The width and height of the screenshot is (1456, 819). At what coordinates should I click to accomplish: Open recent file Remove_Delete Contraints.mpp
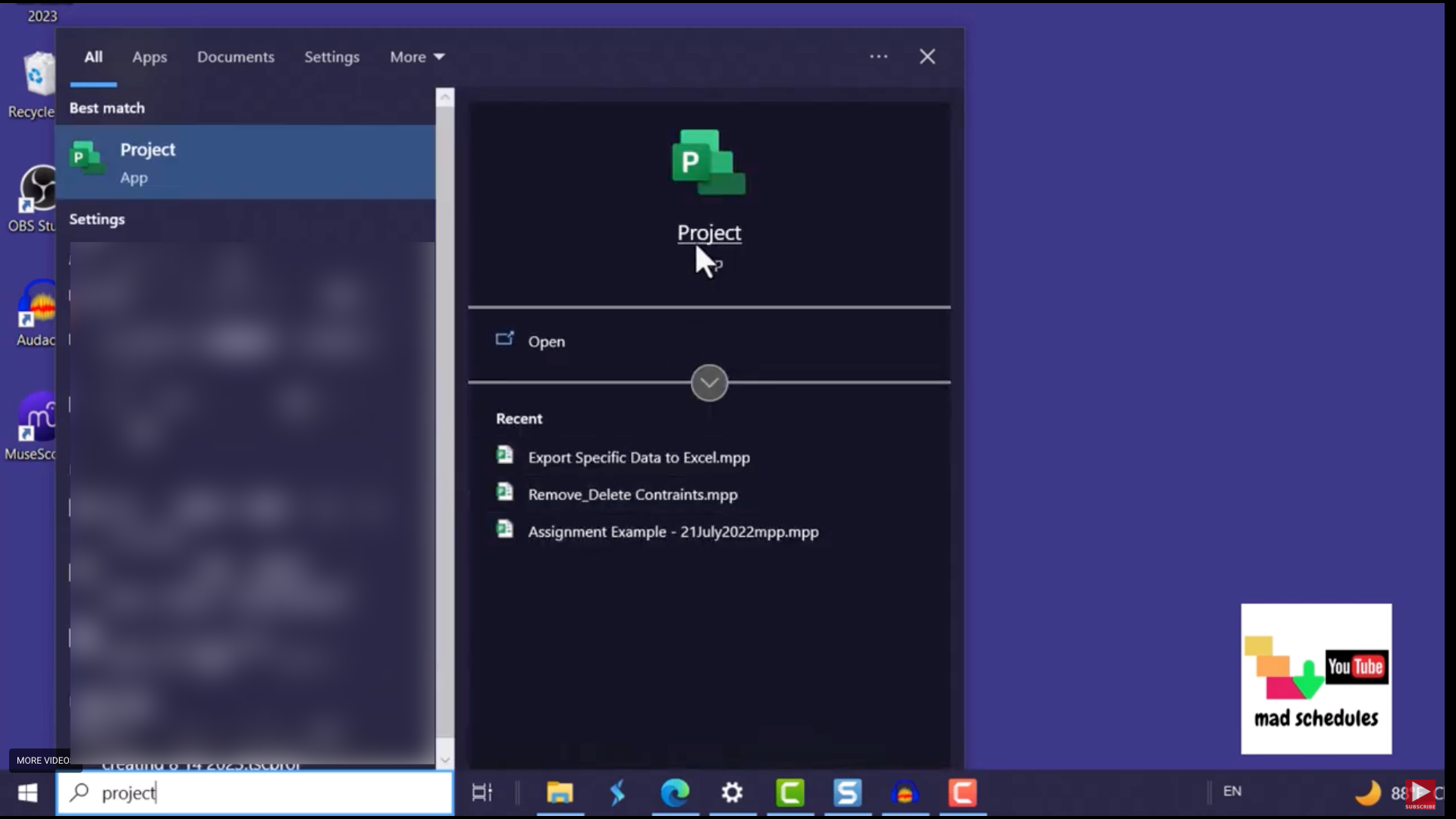tap(632, 495)
